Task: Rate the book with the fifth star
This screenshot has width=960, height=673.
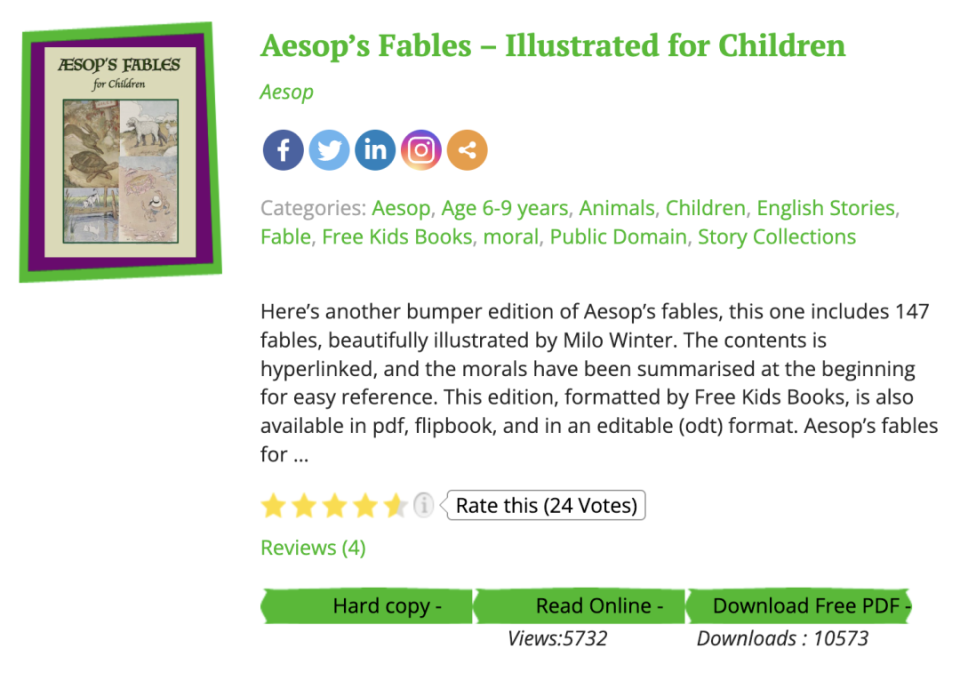Action: [396, 506]
